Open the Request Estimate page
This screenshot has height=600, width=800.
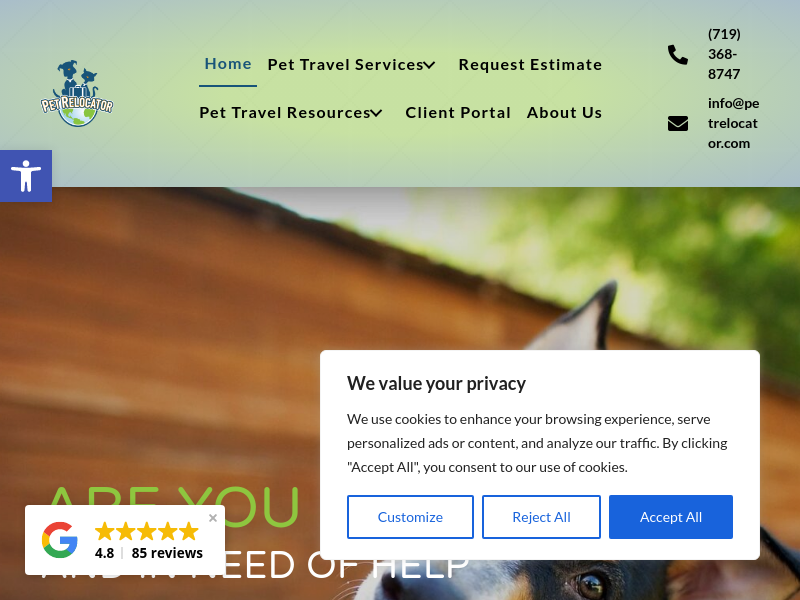530,65
